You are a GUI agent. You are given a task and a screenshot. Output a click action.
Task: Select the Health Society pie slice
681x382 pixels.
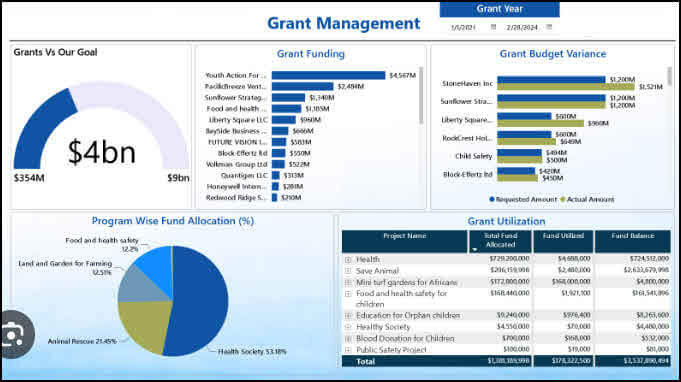tap(200, 300)
